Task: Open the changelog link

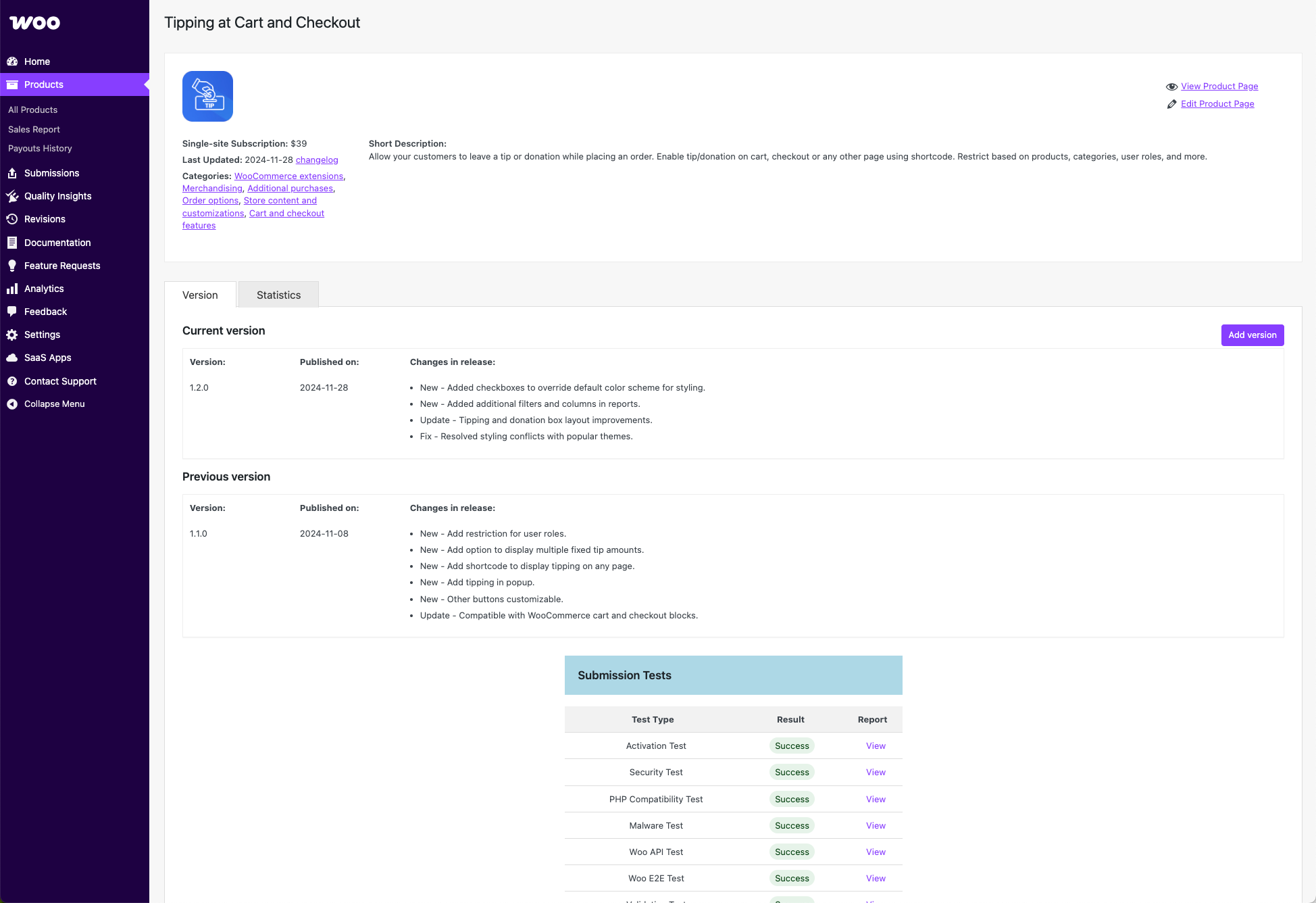Action: pos(316,160)
